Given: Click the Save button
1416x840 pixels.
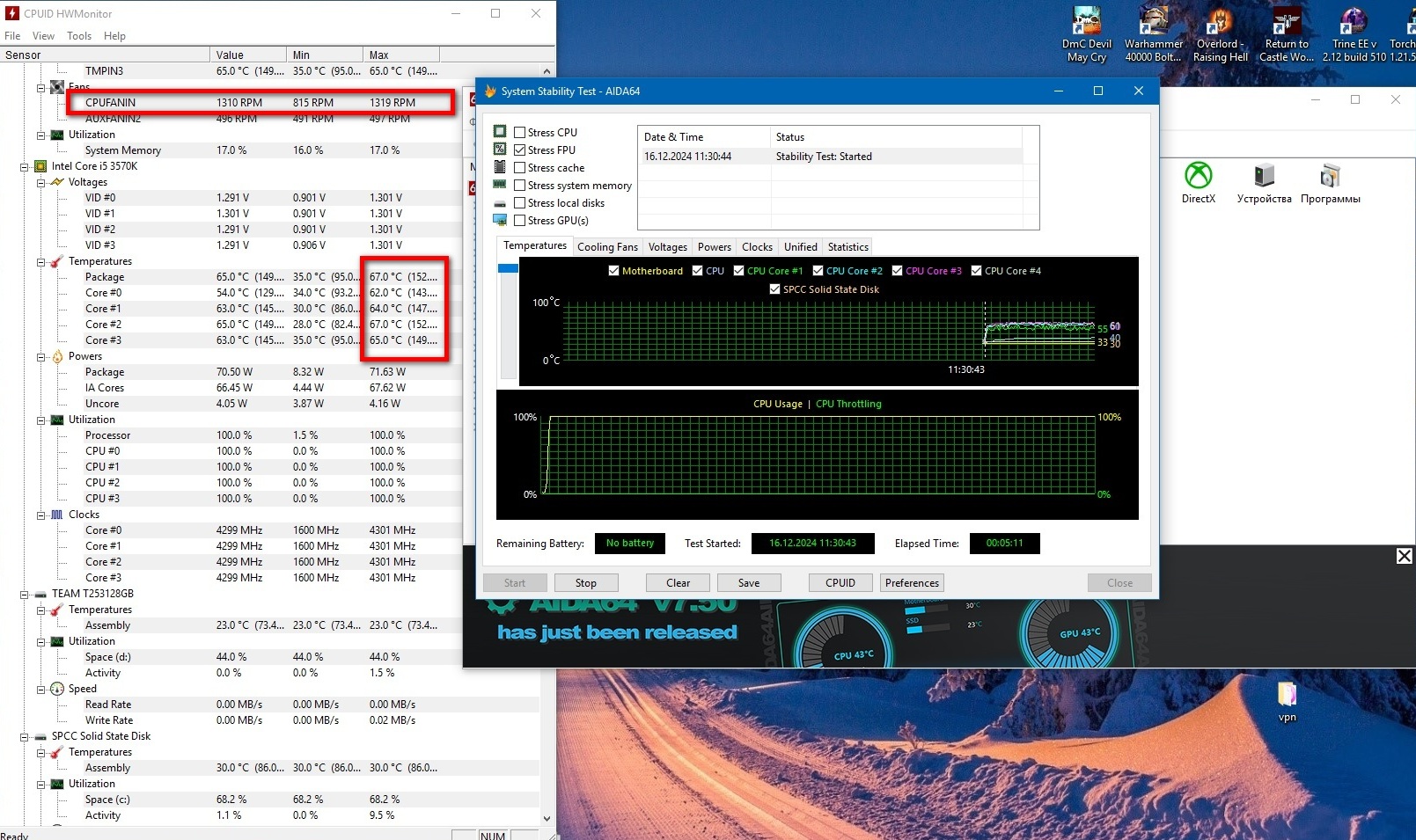Looking at the screenshot, I should click(x=749, y=582).
